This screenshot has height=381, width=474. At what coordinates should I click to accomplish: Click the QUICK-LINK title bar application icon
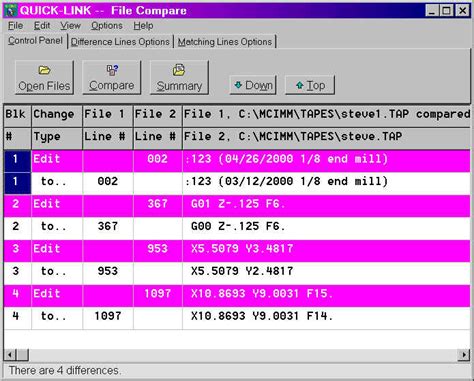(11, 10)
